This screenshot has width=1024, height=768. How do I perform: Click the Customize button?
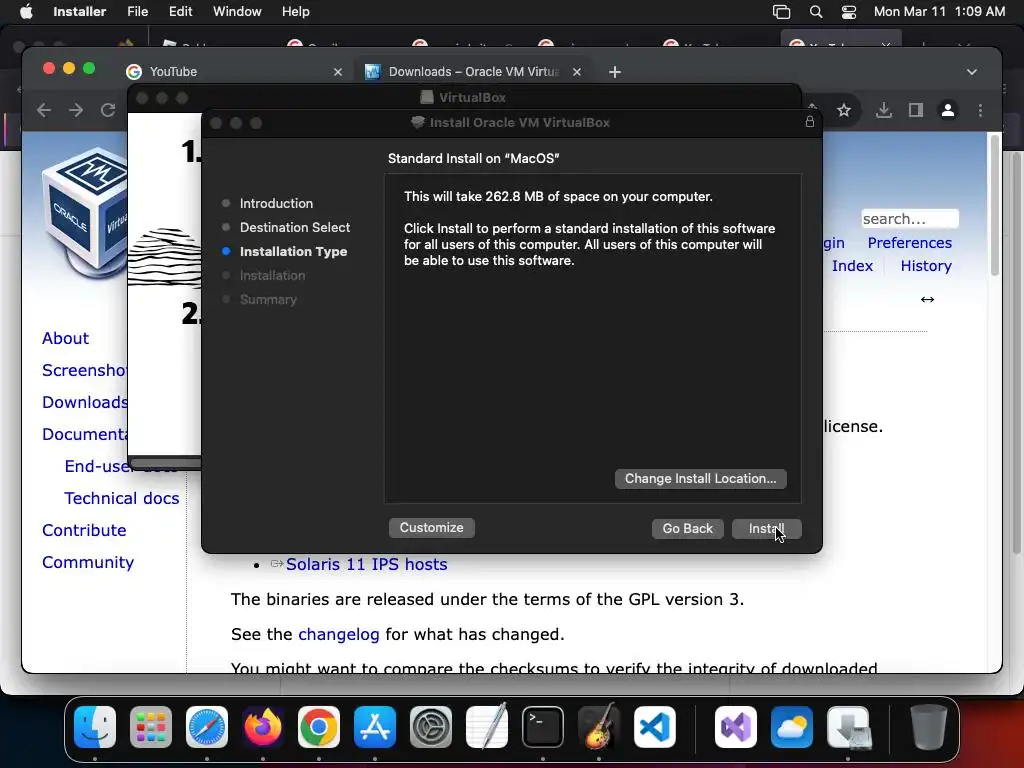pos(431,528)
